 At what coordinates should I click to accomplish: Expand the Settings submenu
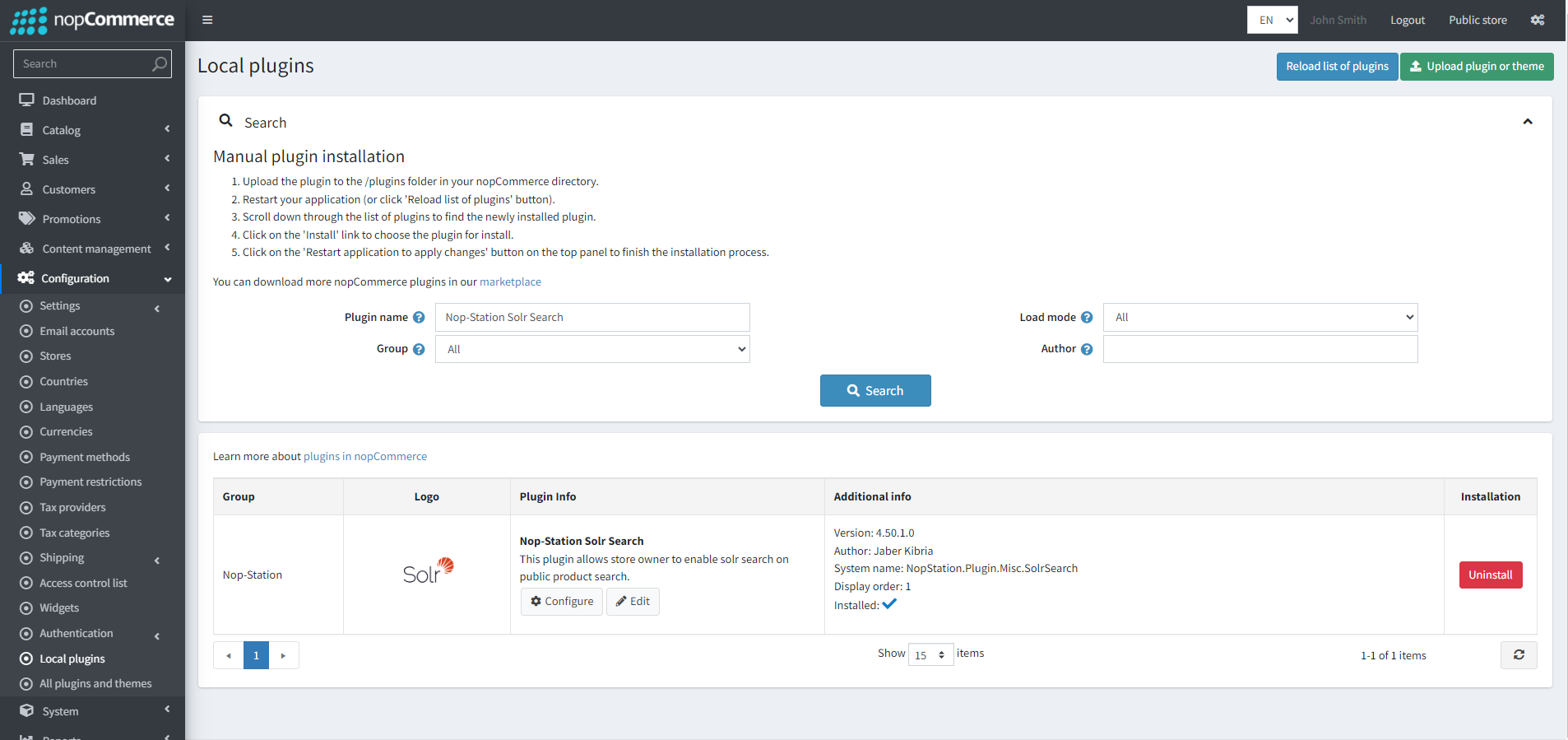coord(157,309)
